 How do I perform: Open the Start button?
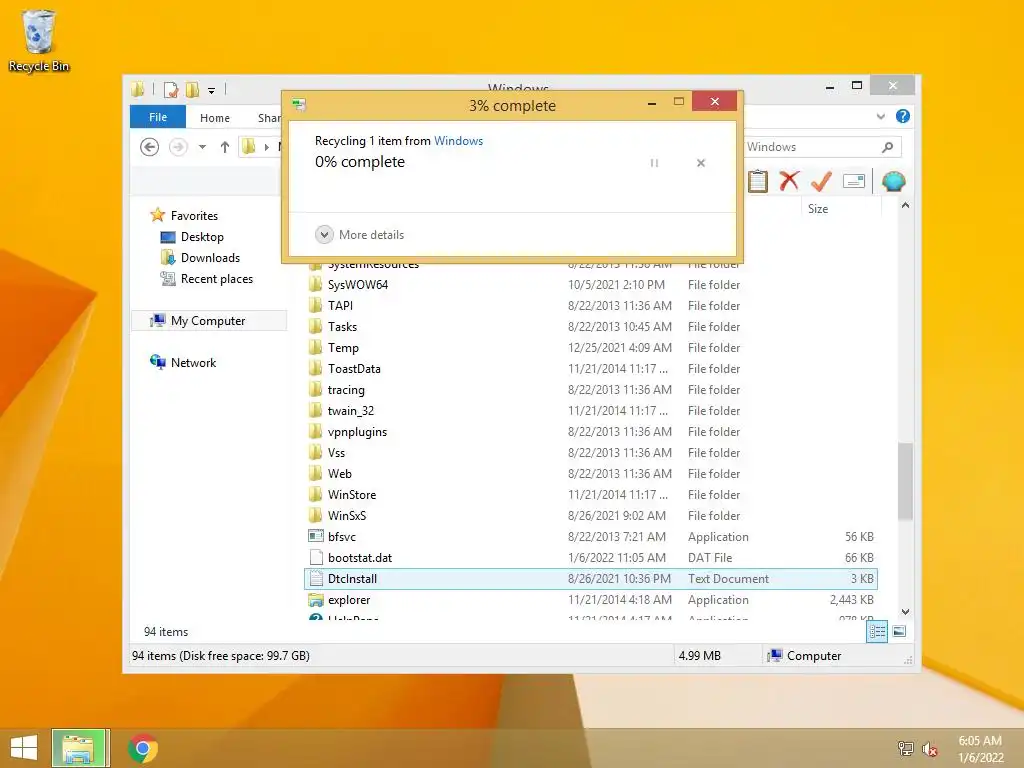(24, 748)
